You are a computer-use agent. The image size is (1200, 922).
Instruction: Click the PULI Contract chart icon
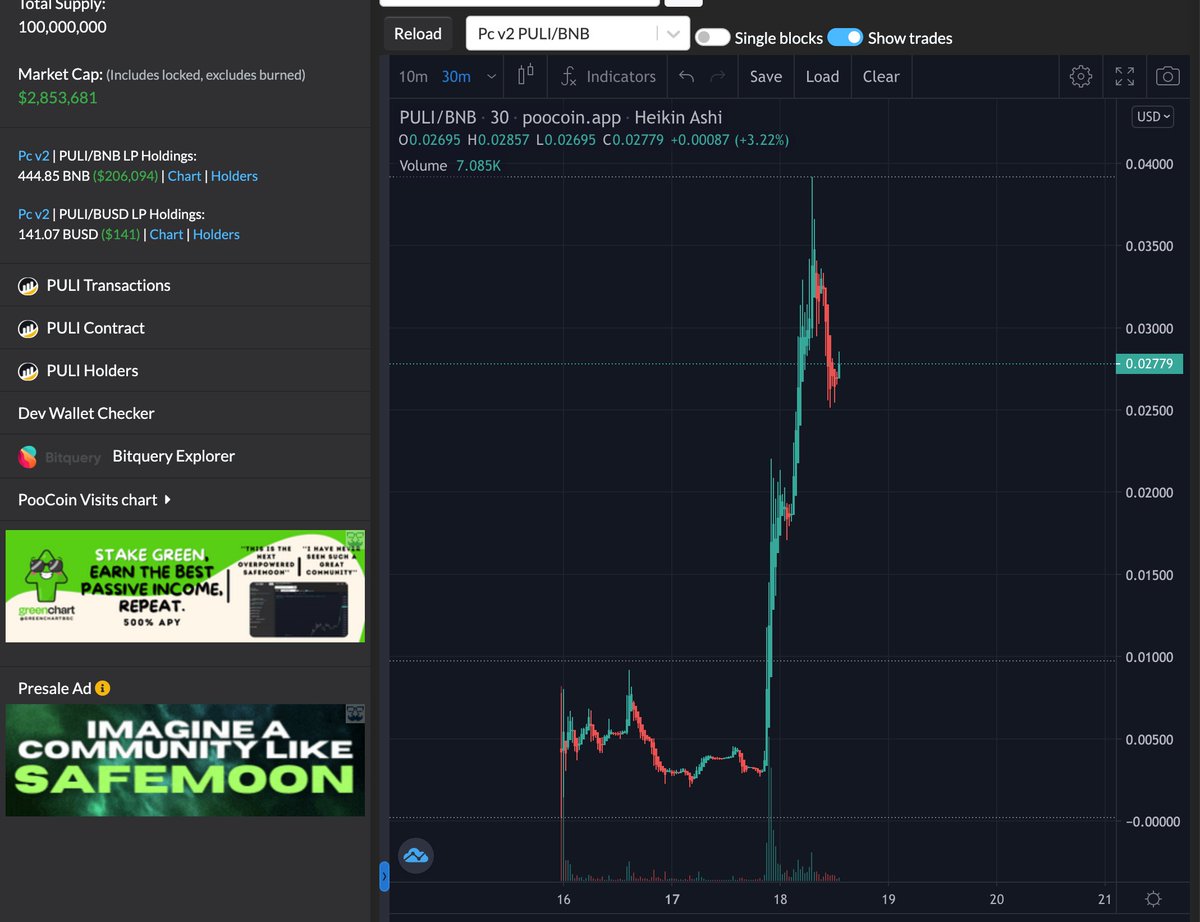(28, 328)
